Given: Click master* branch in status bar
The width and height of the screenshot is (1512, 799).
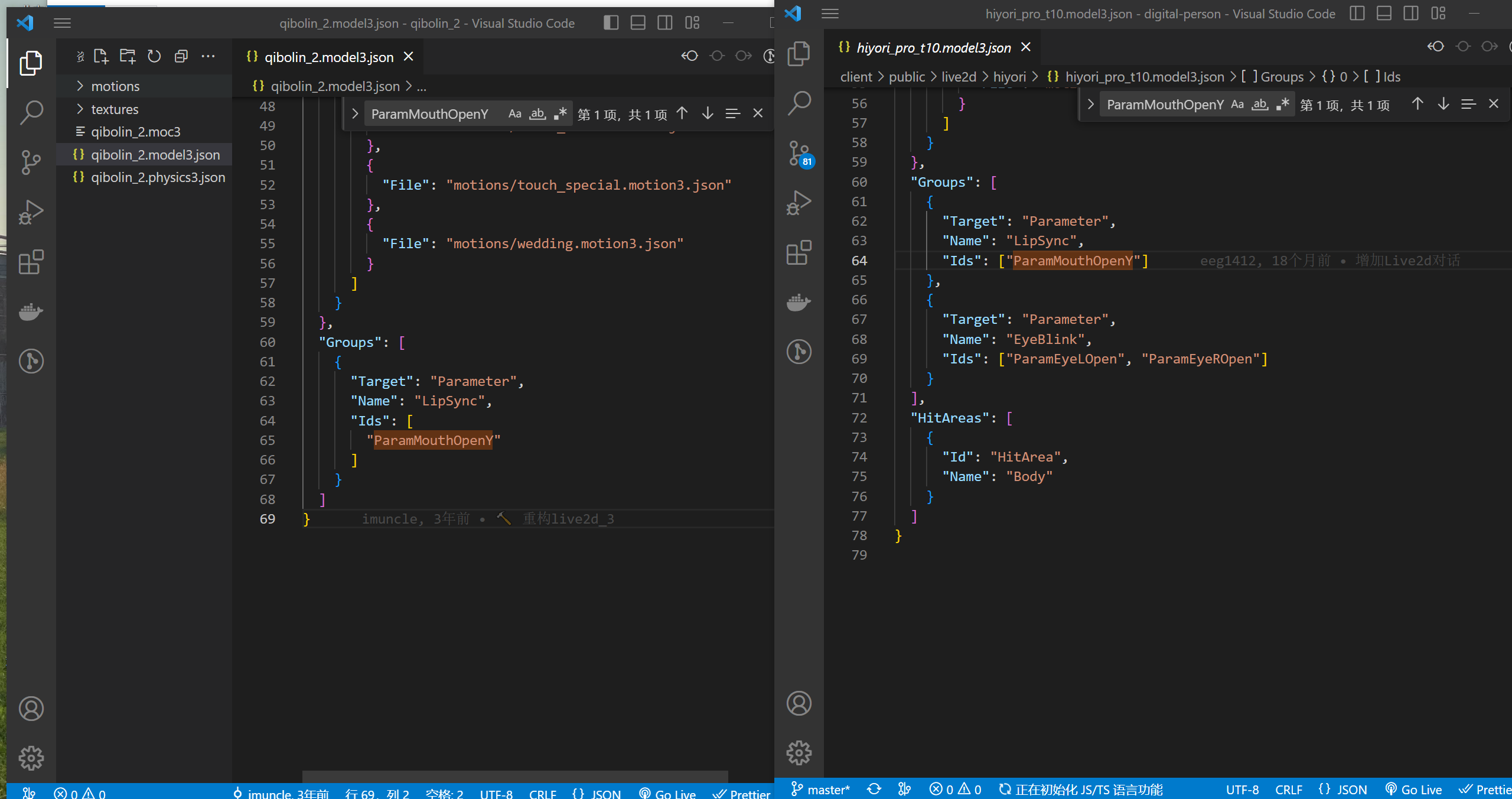Looking at the screenshot, I should coord(820,790).
